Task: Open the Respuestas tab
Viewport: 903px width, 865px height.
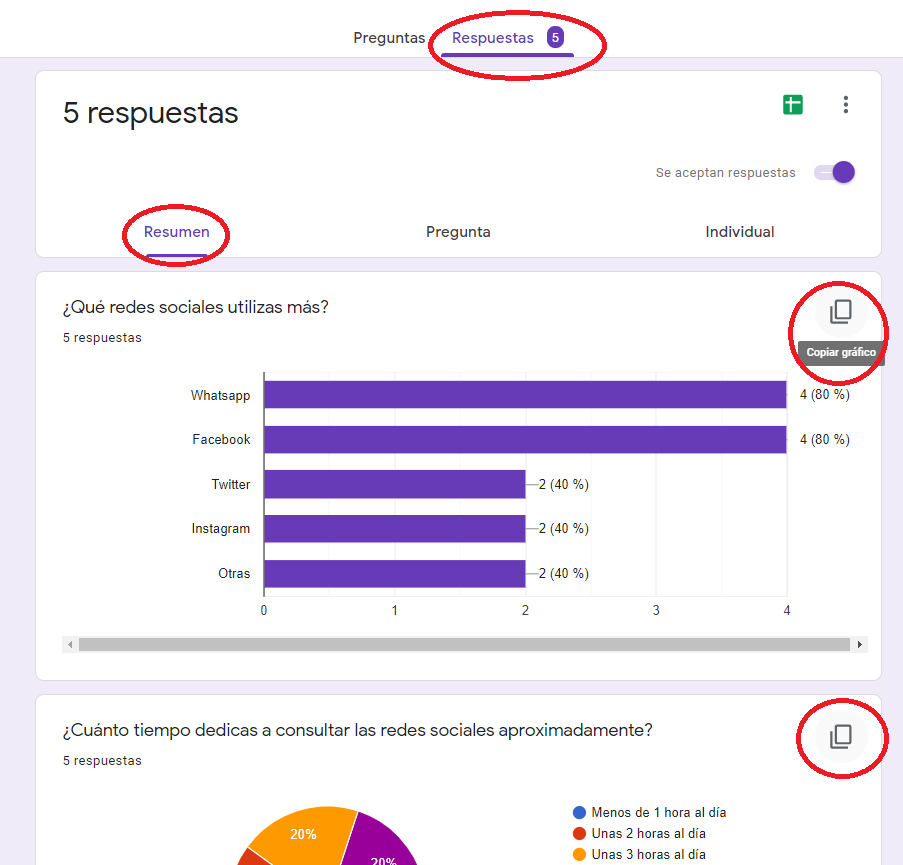Action: click(493, 37)
